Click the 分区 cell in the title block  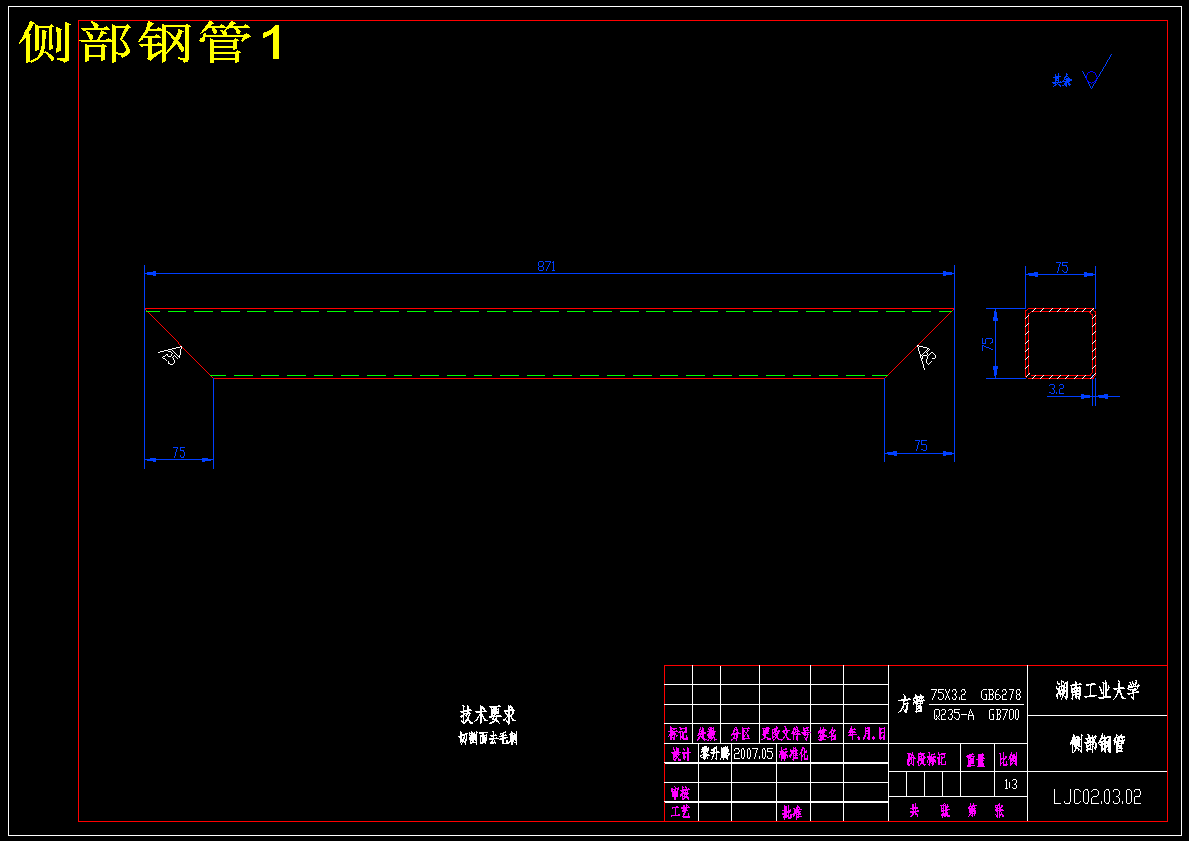[740, 734]
